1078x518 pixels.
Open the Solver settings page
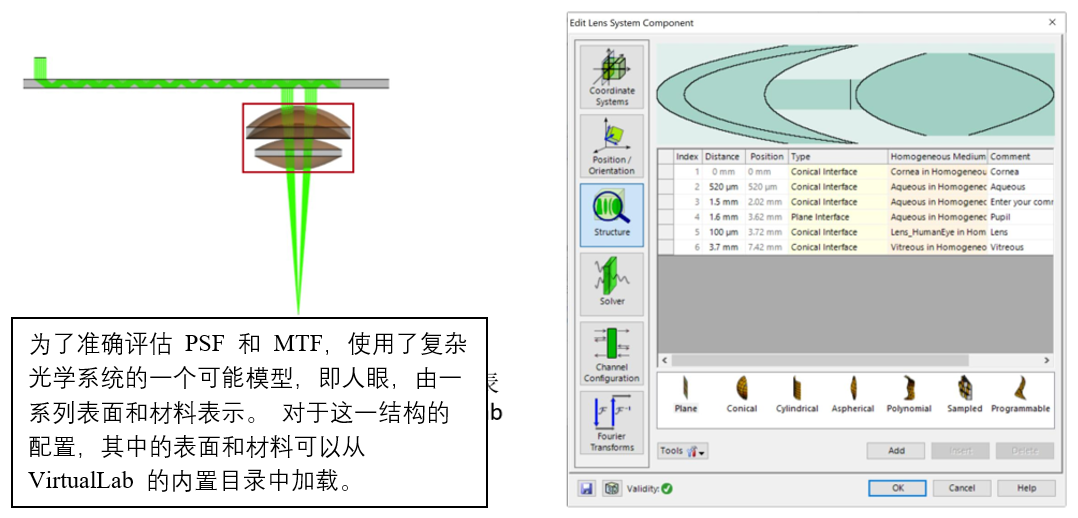(x=612, y=283)
